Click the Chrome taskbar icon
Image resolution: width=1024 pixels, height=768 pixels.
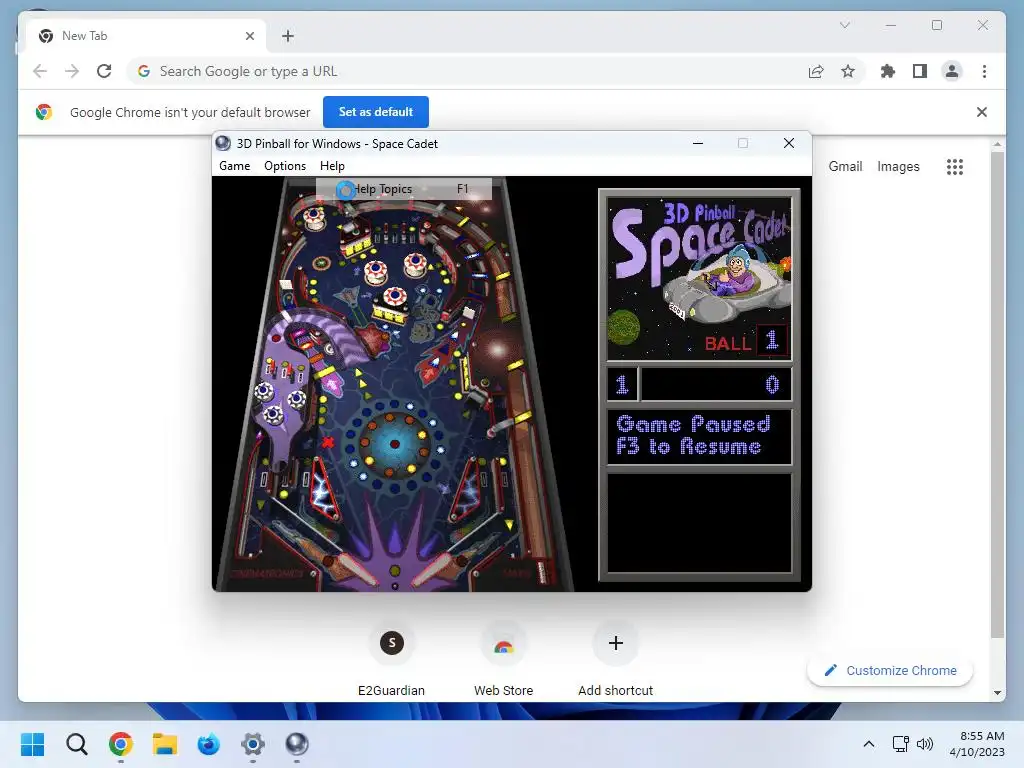121,744
